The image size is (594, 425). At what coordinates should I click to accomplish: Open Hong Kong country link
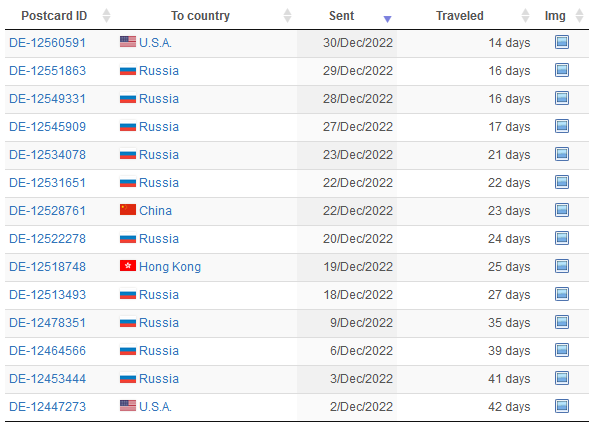click(170, 267)
